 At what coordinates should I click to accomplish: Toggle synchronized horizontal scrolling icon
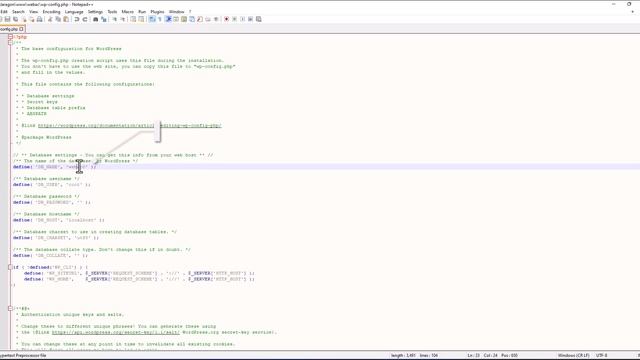click(x=141, y=19)
